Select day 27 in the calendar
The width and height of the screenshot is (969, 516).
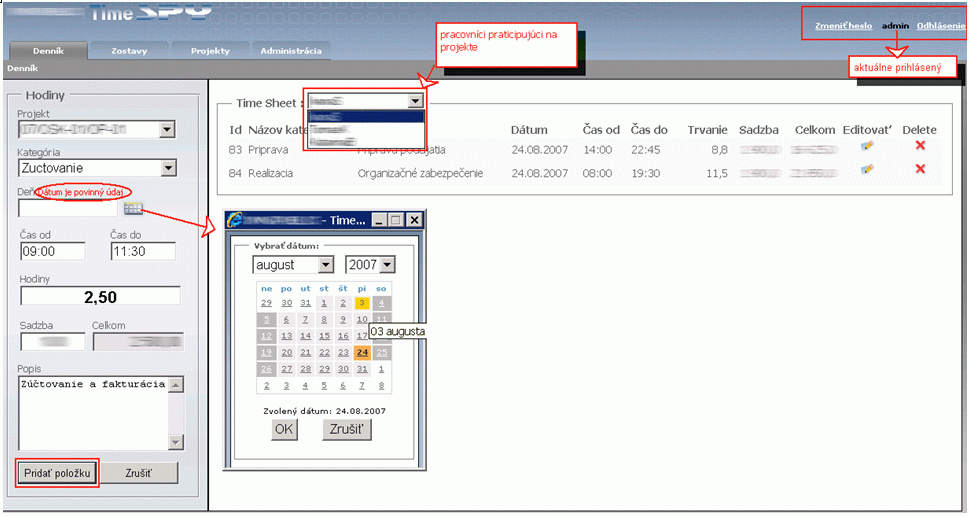[x=286, y=369]
